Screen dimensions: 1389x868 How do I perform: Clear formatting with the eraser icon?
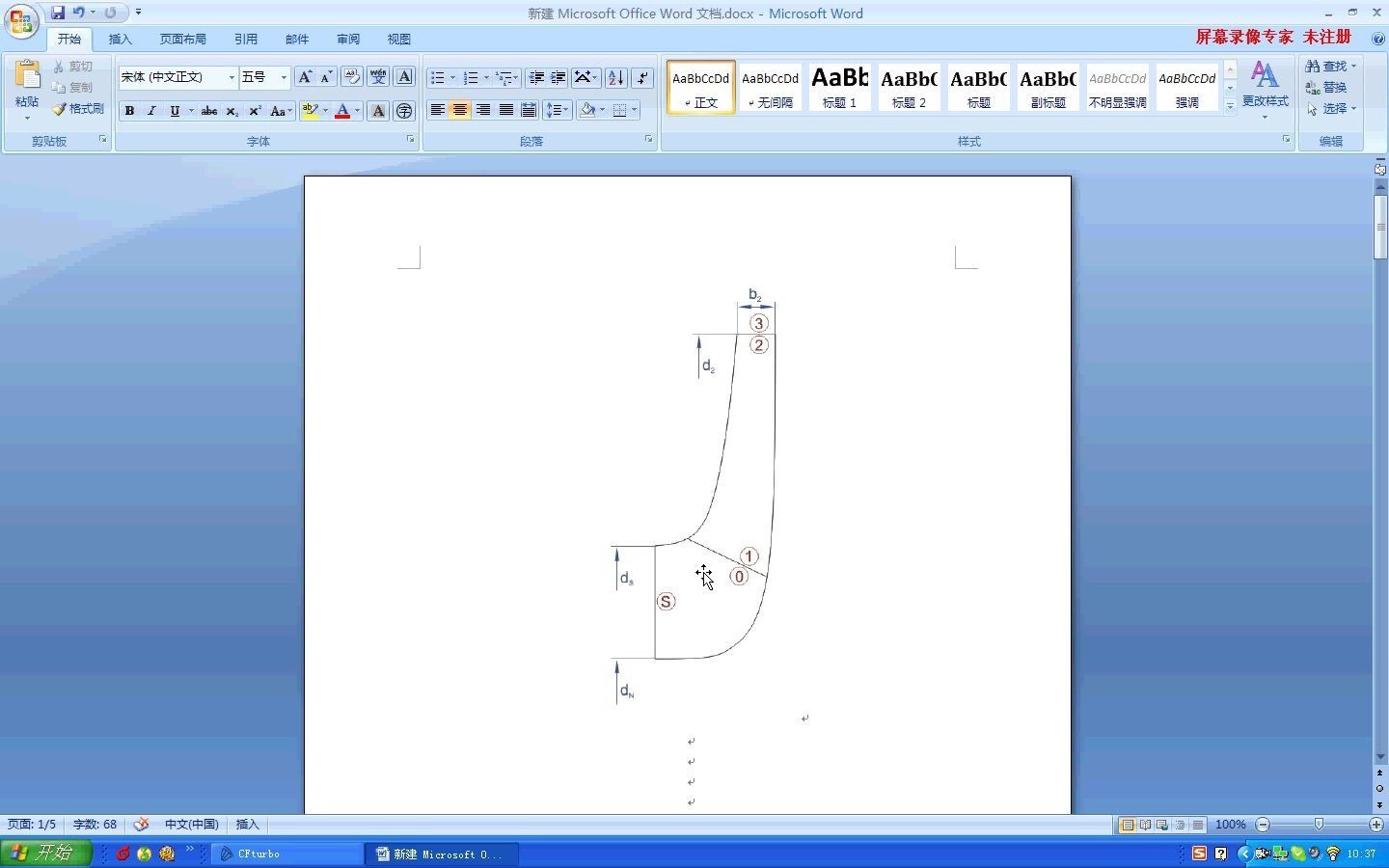[x=352, y=77]
